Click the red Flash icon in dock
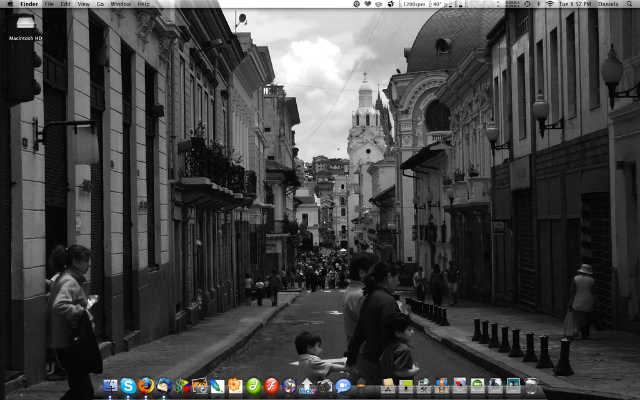Screen dimensions: 640x400 pyautogui.click(x=271, y=385)
